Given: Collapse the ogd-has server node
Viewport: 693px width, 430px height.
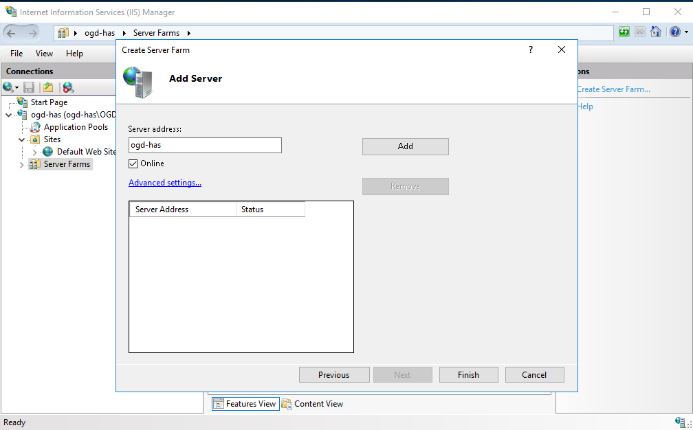Looking at the screenshot, I should pyautogui.click(x=8, y=115).
